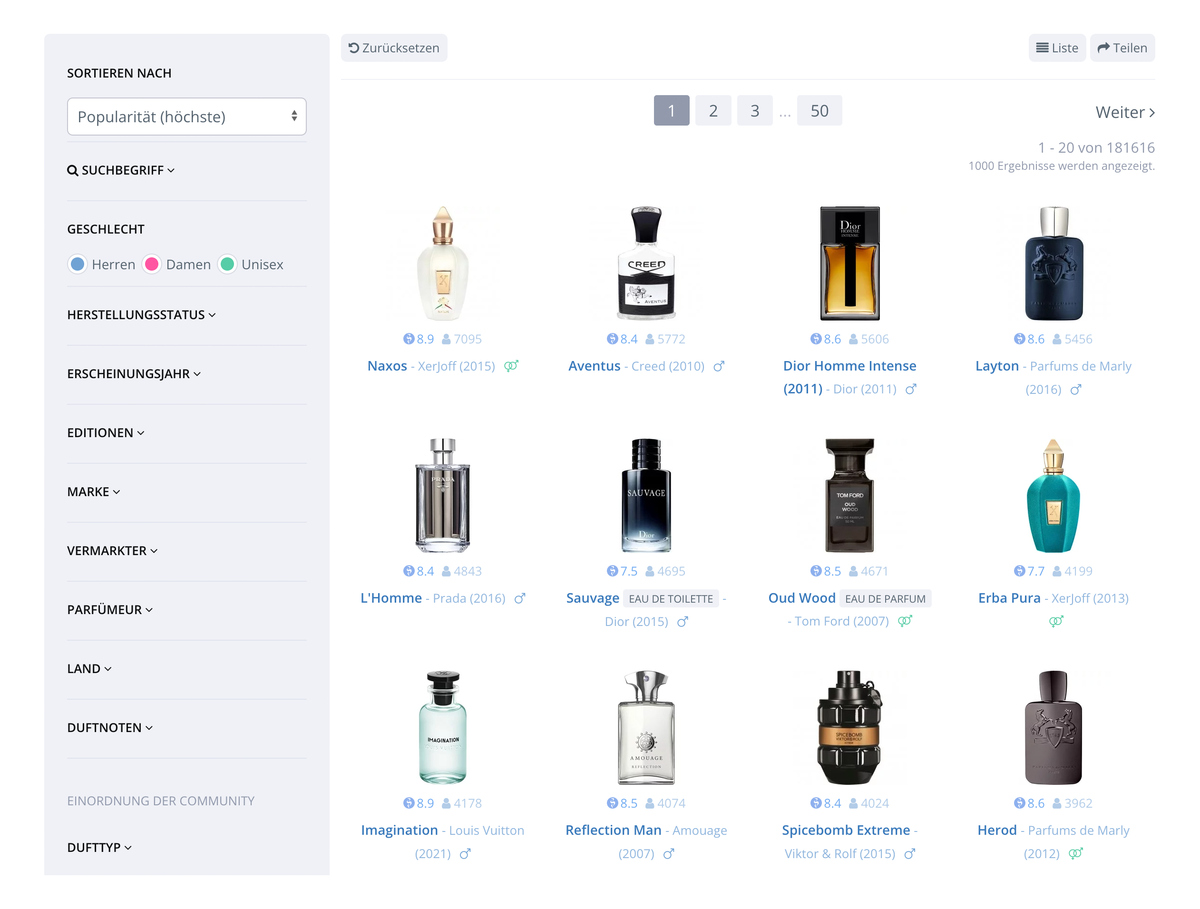This screenshot has height=909, width=1200.
Task: Expand the Marke filter
Action: 94,491
